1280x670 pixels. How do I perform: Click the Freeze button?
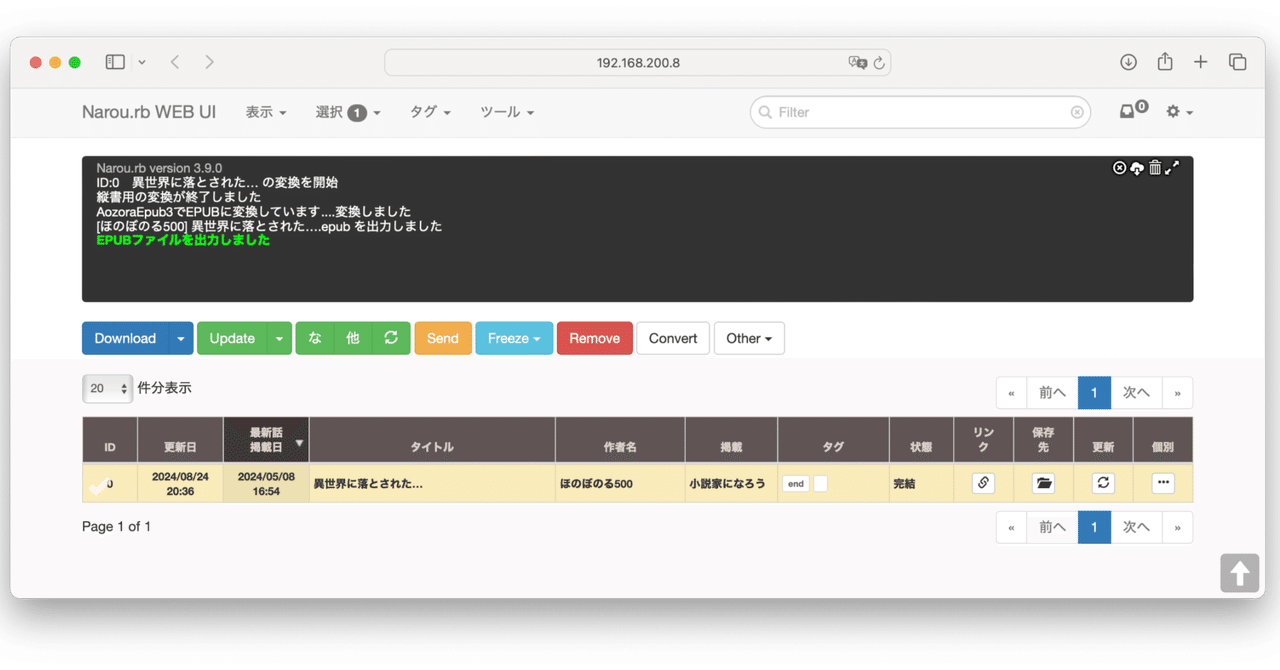coord(513,338)
